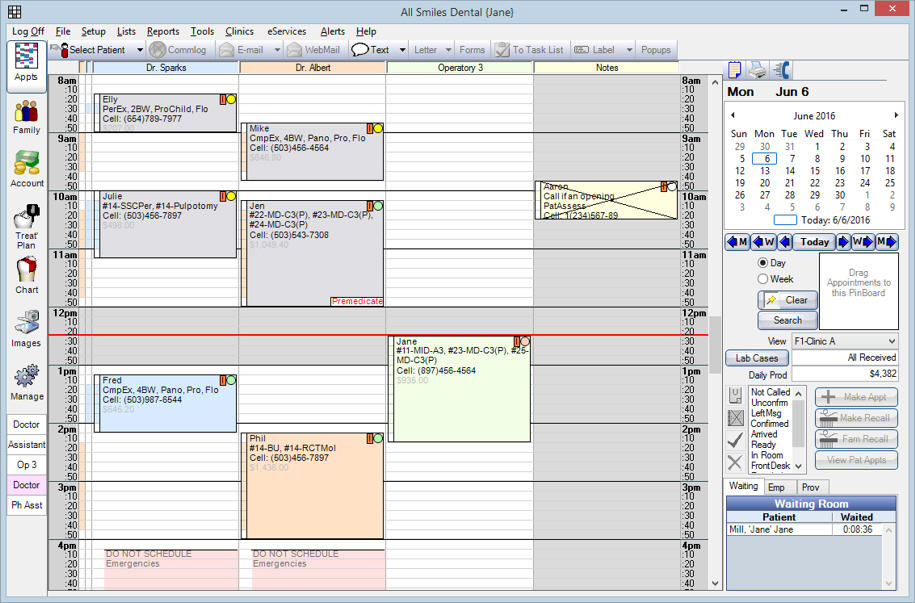Open the eServices menu

(x=287, y=32)
